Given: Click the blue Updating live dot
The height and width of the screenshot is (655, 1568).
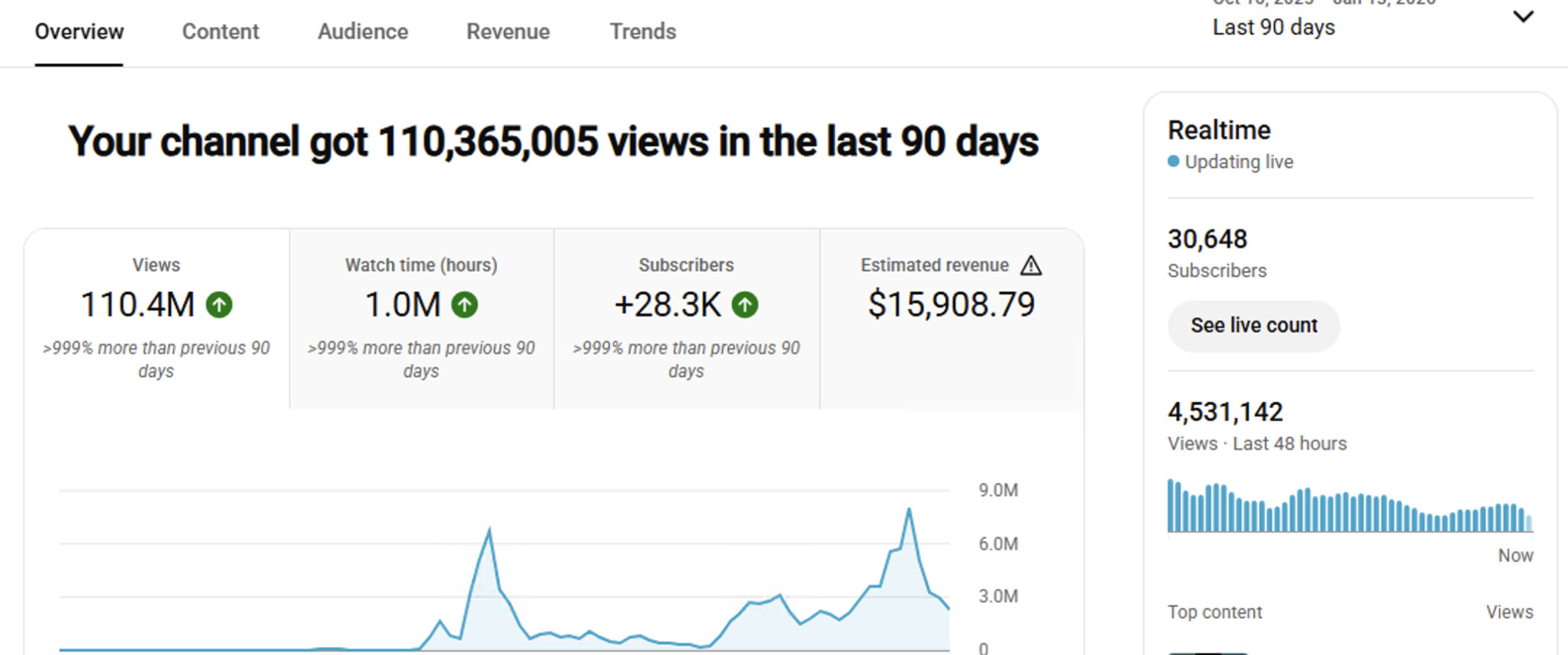Looking at the screenshot, I should point(1173,162).
